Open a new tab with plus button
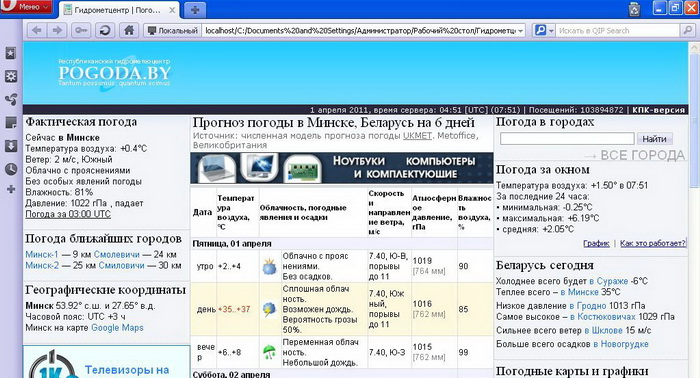 [x=195, y=10]
